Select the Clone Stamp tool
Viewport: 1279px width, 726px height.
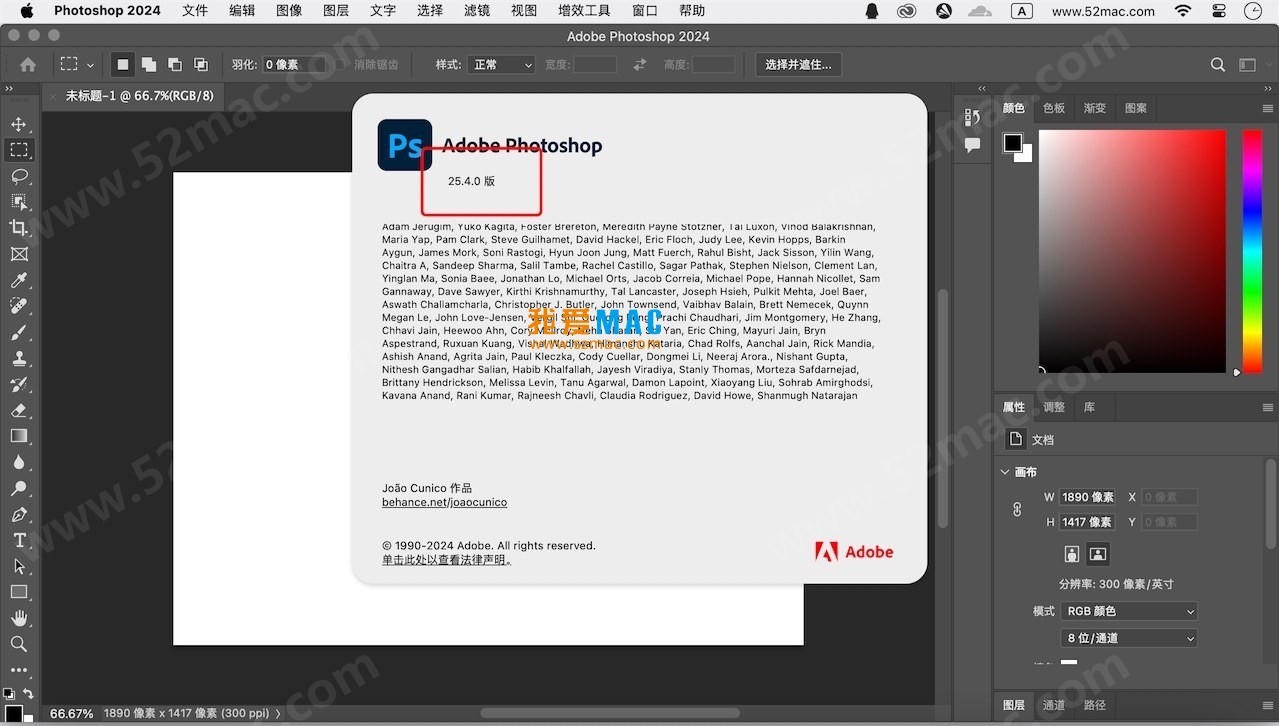click(x=20, y=358)
